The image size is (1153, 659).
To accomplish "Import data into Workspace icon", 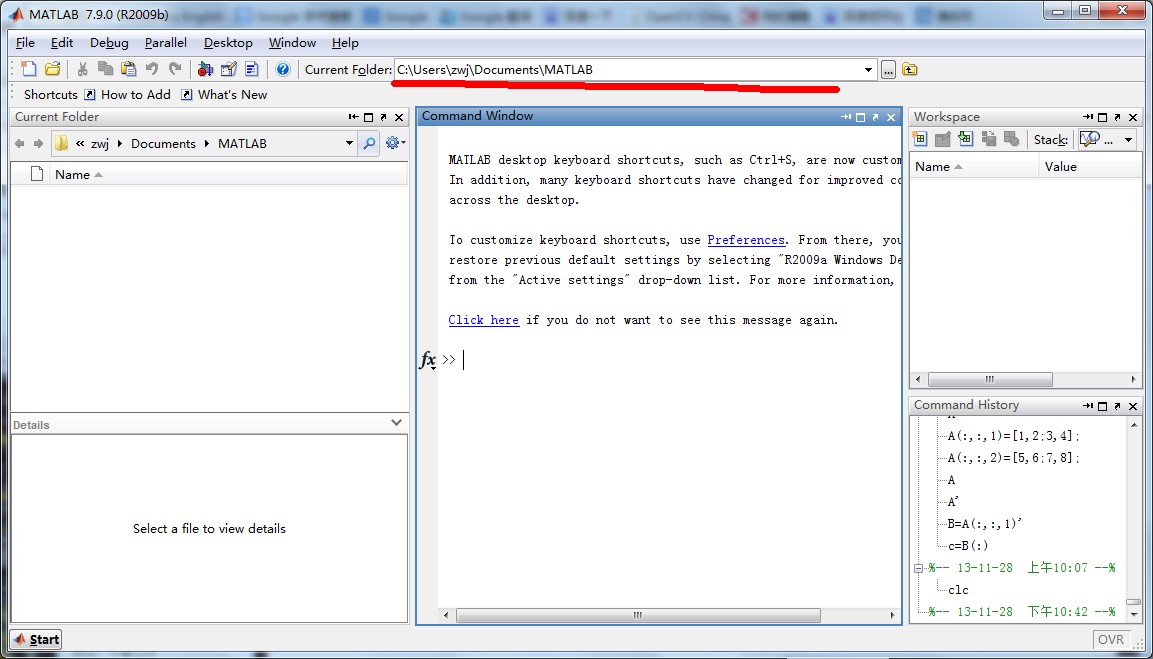I will tap(965, 139).
